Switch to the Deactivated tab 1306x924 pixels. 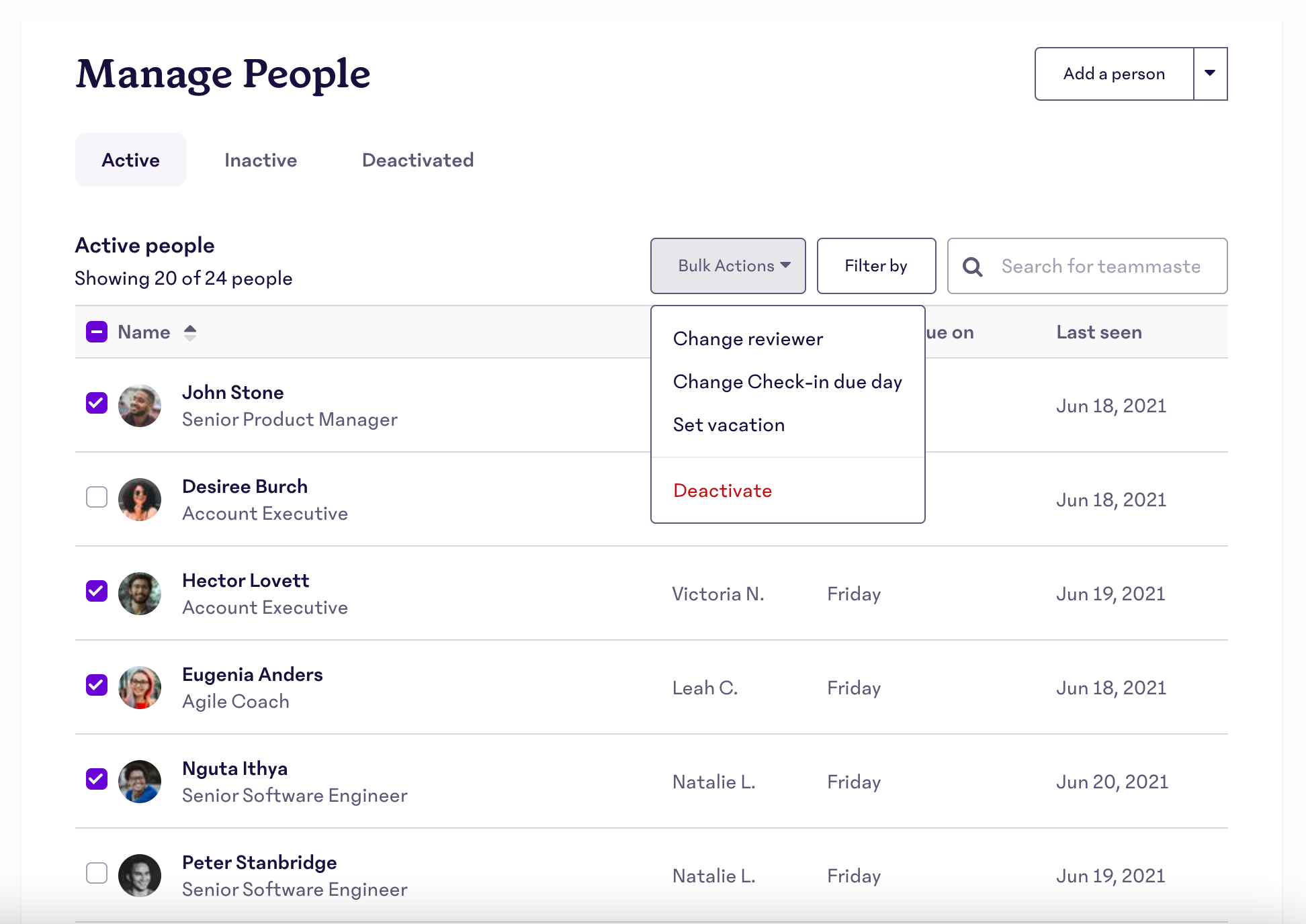pos(418,160)
